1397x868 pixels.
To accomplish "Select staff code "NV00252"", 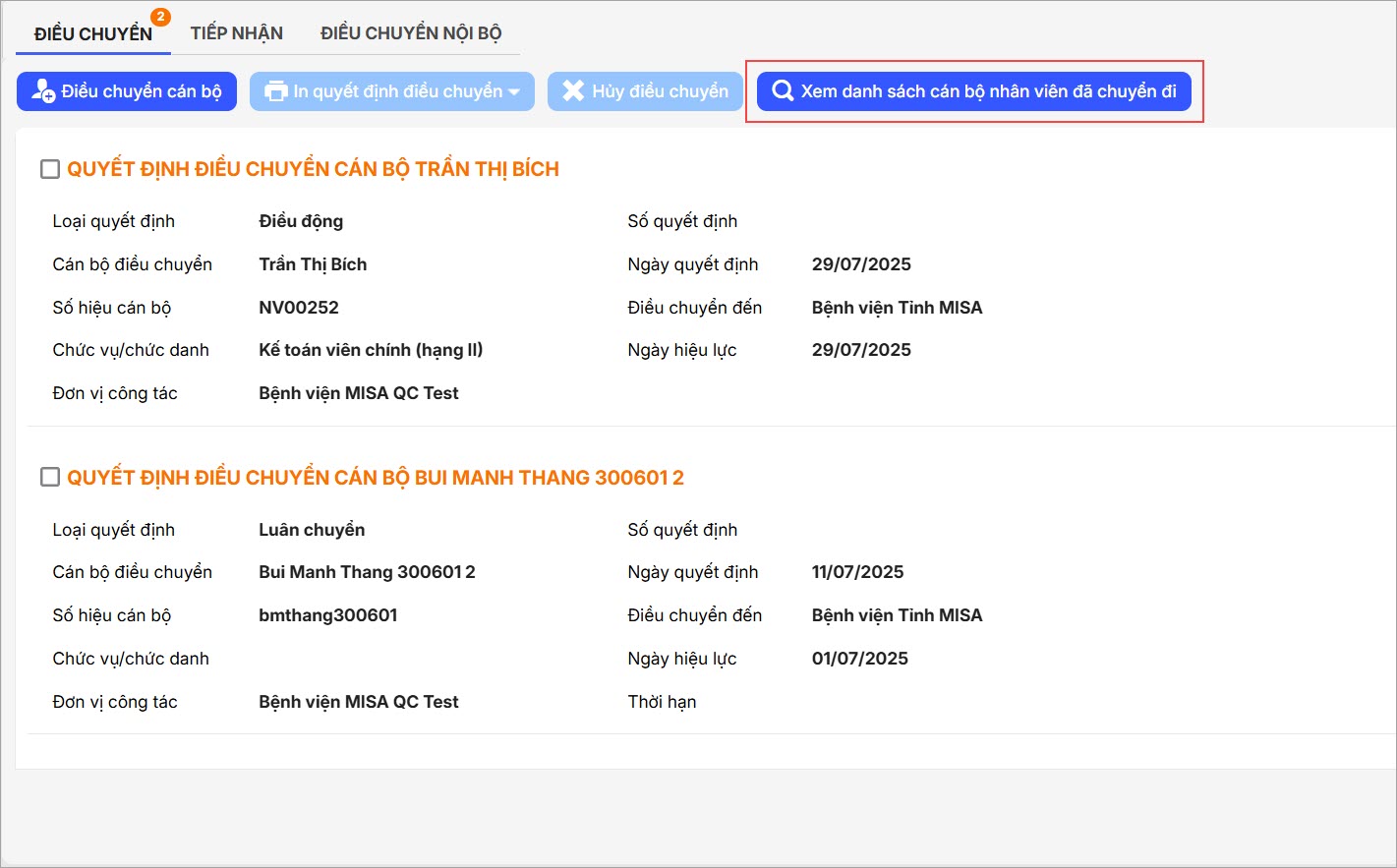I will 299,308.
